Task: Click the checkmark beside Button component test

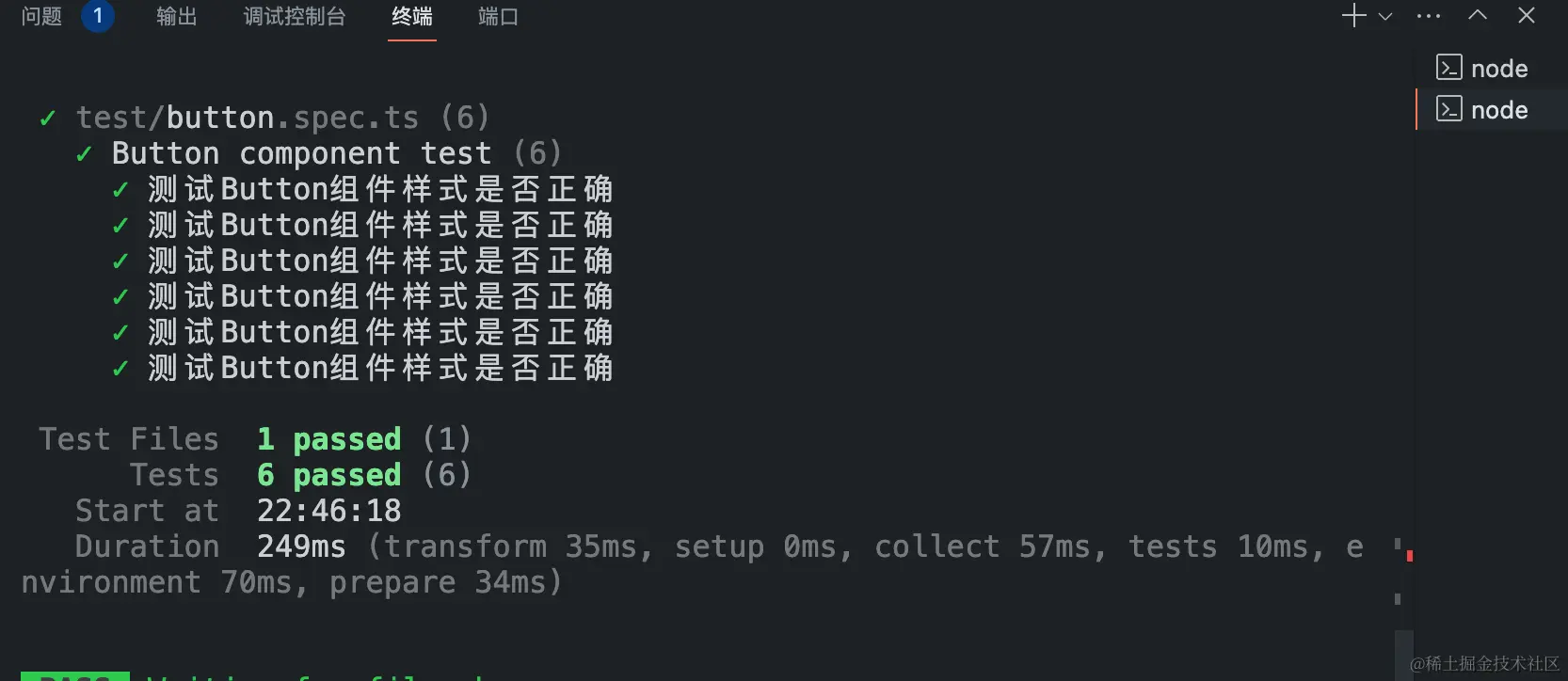Action: coord(84,154)
